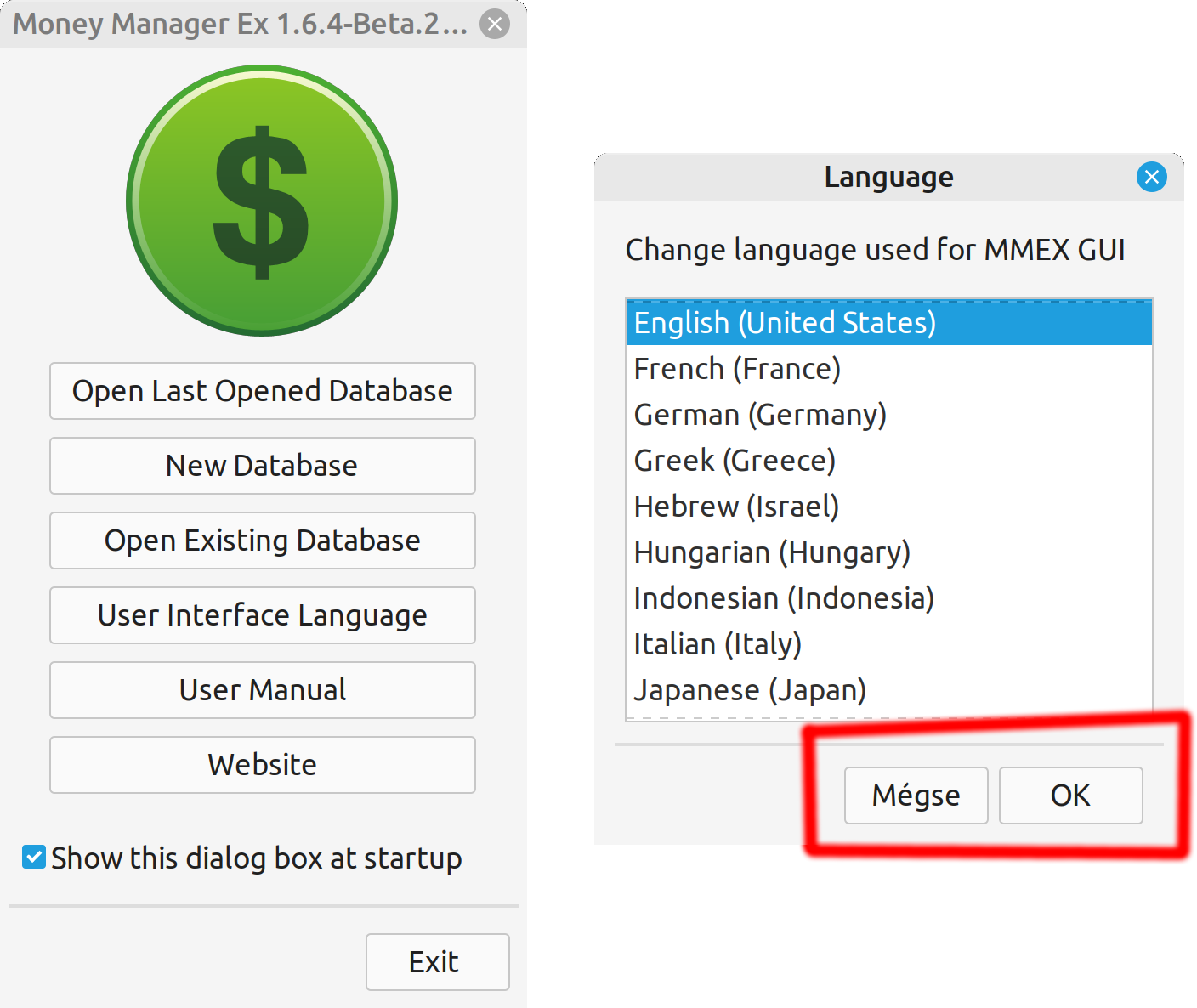Viewport: 1197px width, 1008px height.
Task: Keep English (United States) selected
Action: [x=784, y=322]
